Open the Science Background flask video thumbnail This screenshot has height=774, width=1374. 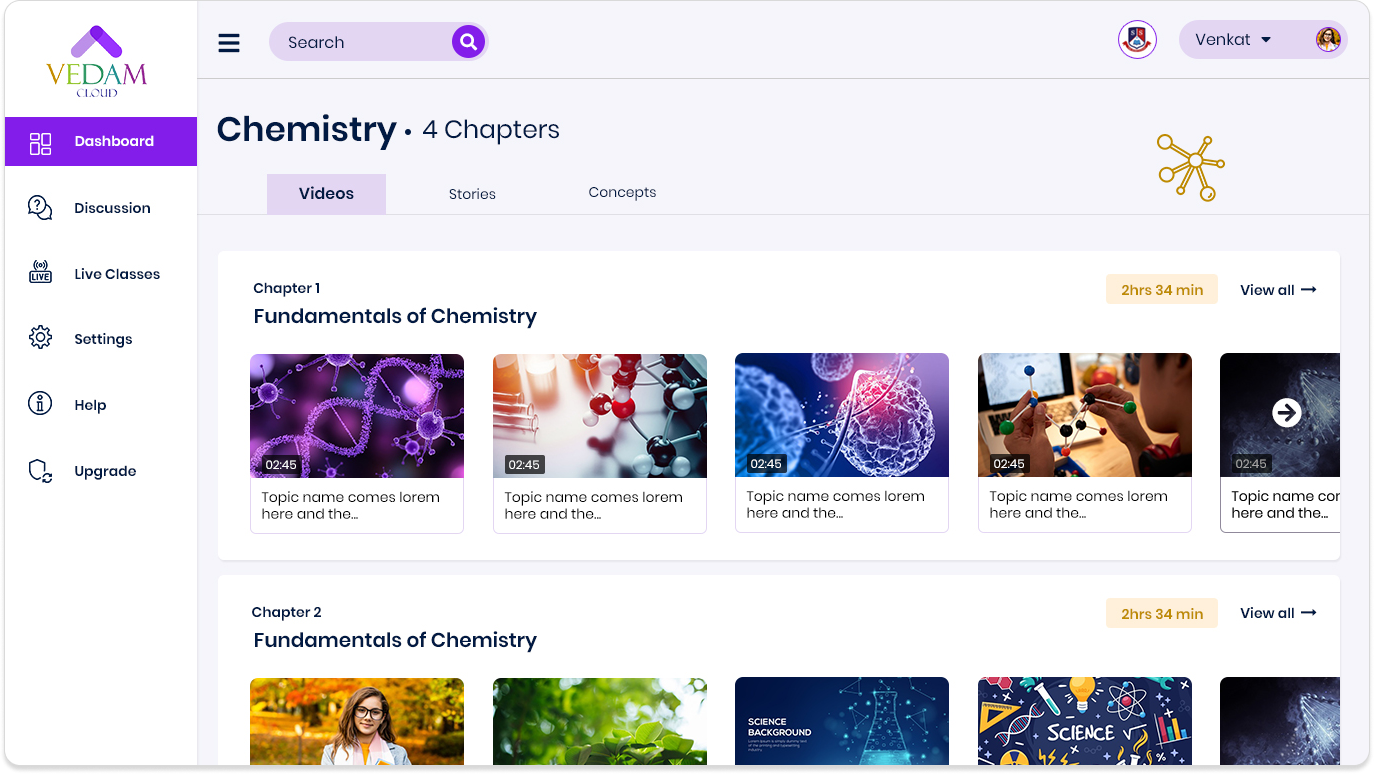click(842, 721)
